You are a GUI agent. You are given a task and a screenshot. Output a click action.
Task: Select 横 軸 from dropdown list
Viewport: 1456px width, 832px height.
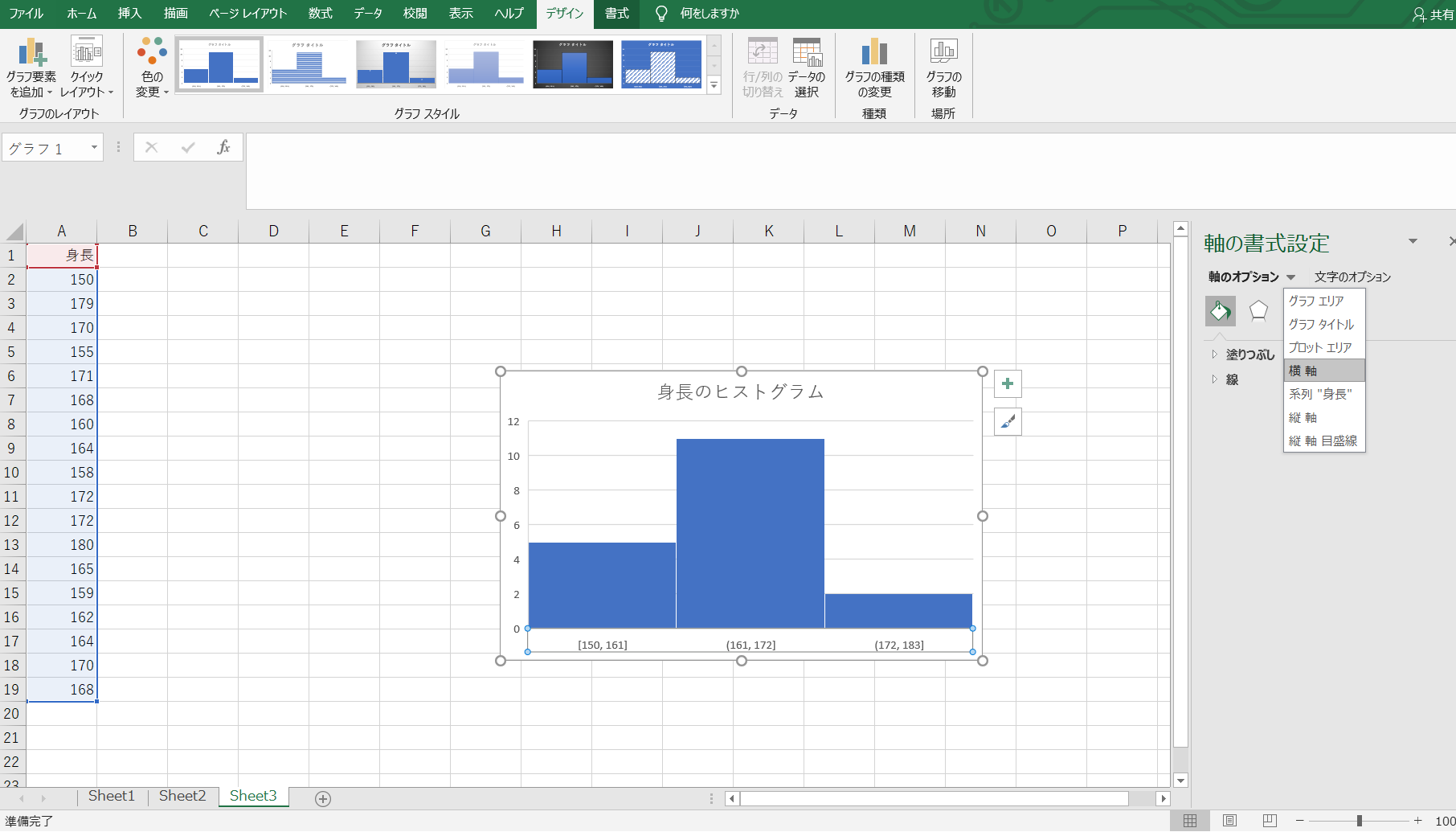[x=1324, y=371]
